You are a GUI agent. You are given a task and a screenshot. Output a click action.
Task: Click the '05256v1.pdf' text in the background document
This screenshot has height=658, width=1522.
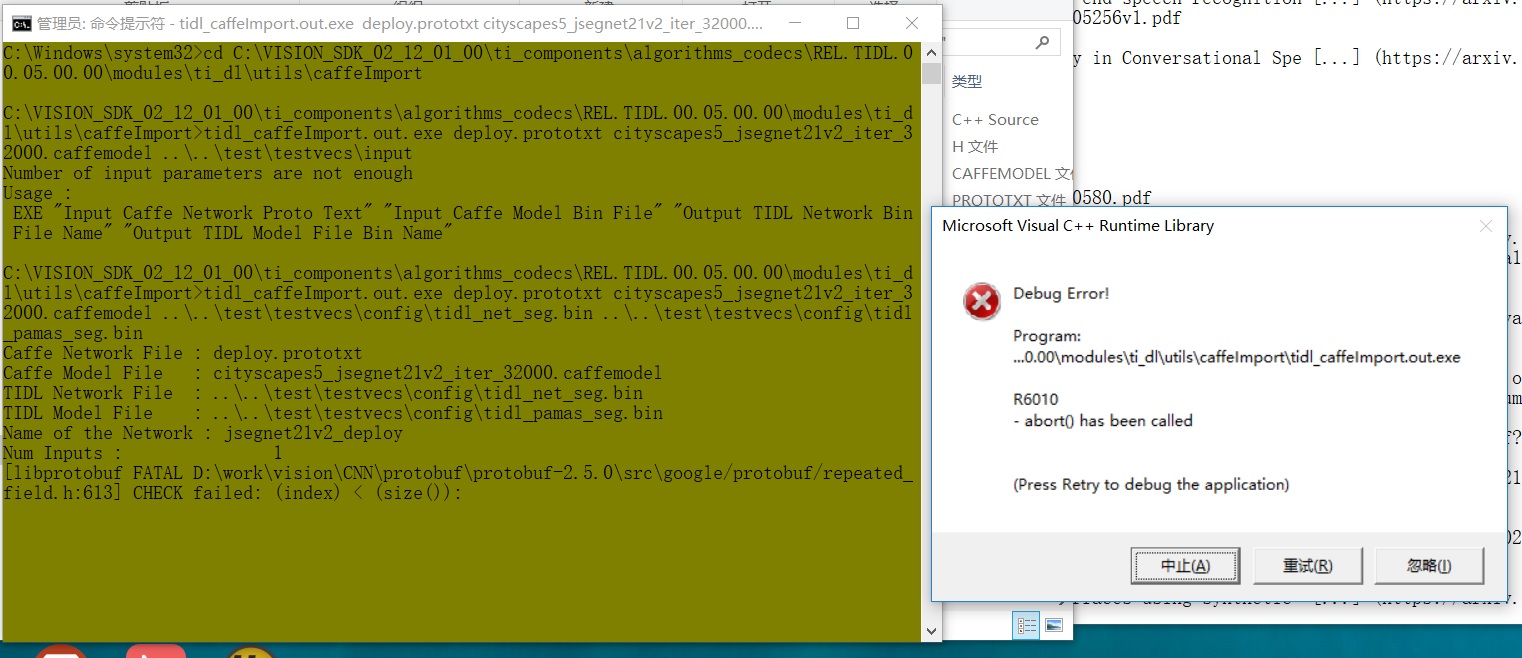pos(1126,17)
